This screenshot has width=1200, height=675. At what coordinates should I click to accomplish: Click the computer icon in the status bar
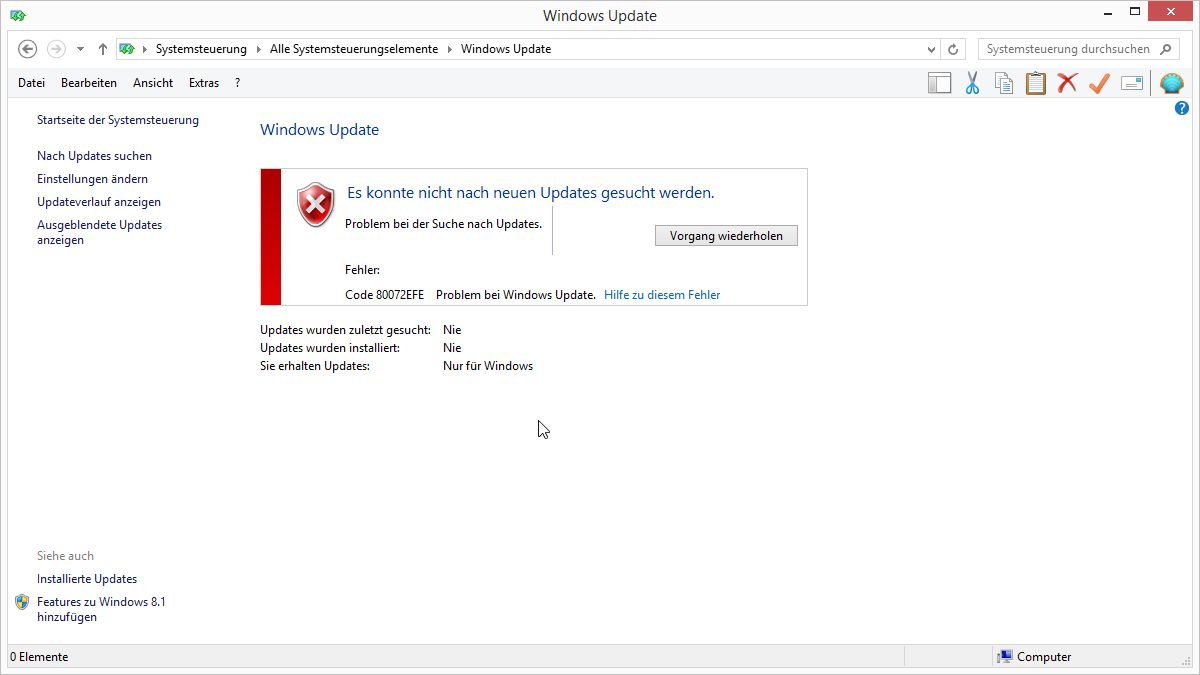click(x=1005, y=657)
